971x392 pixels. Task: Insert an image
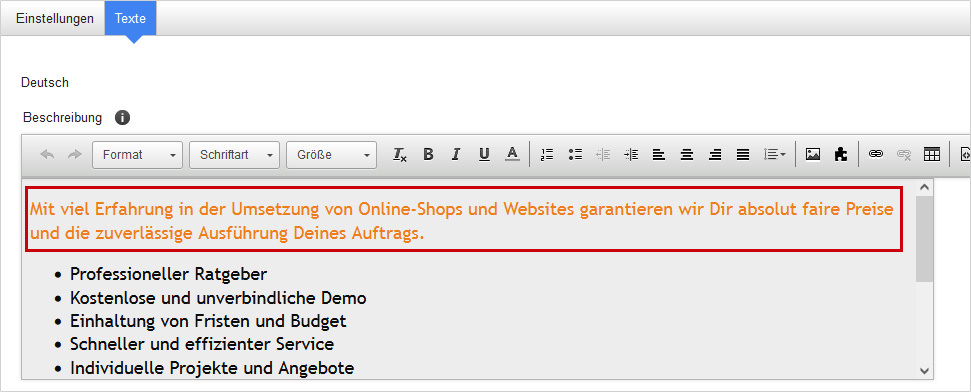[812, 155]
